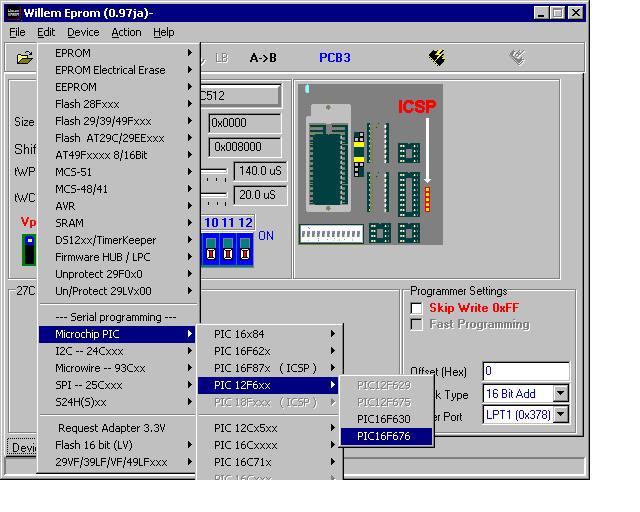The height and width of the screenshot is (512, 640).
Task: Click the disabled Fast Programming checkbox
Action: point(416,325)
